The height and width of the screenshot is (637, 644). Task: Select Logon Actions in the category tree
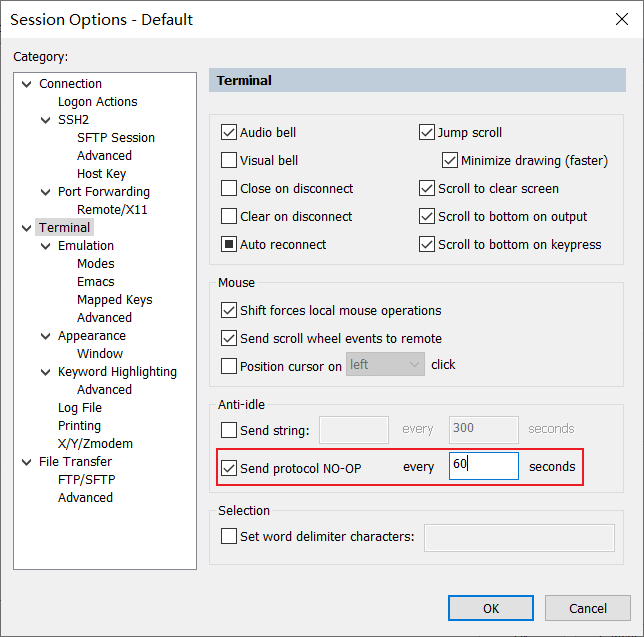click(x=97, y=102)
